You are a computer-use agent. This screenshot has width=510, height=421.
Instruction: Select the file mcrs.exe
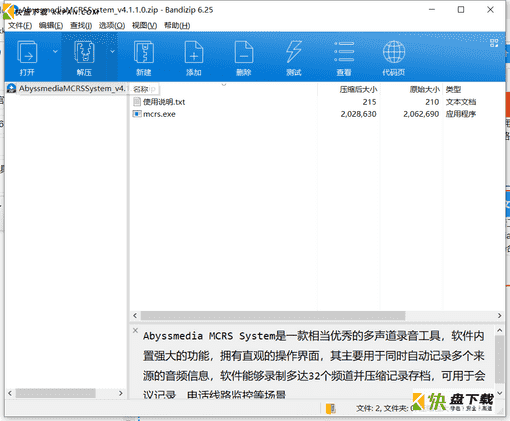pos(159,114)
